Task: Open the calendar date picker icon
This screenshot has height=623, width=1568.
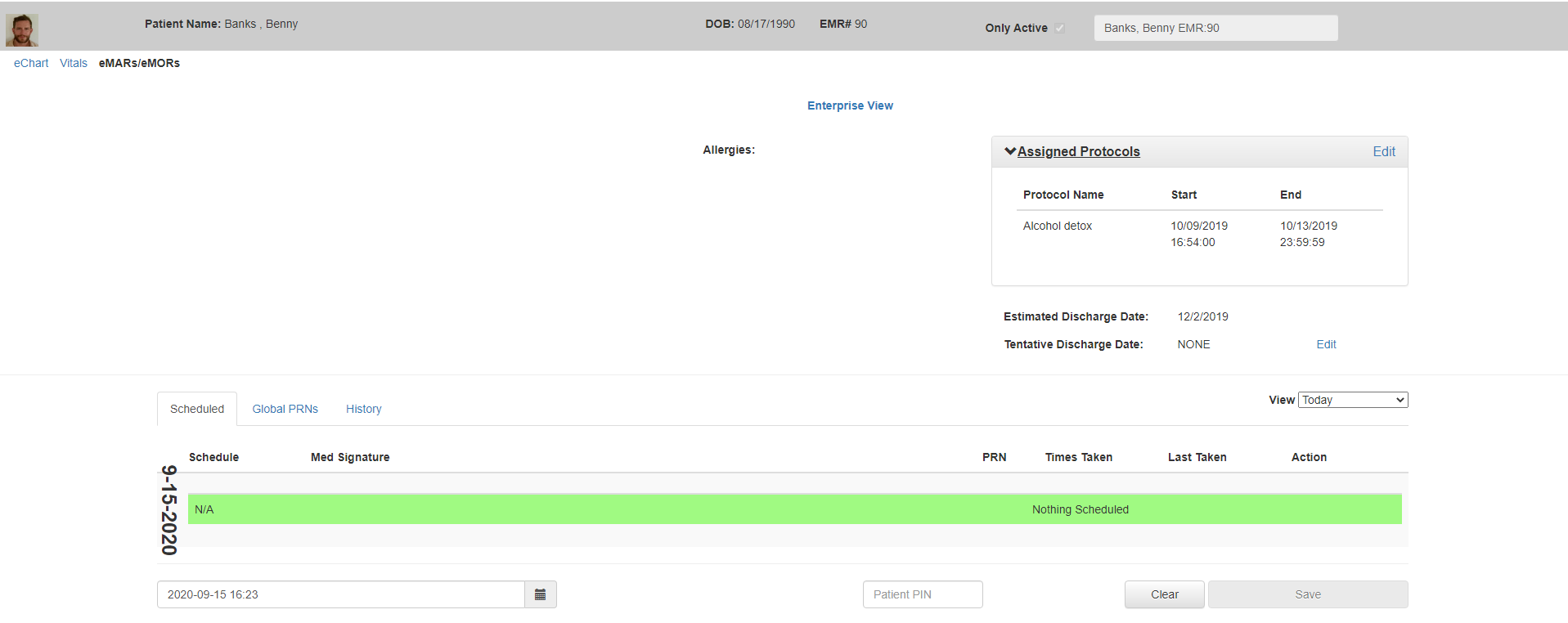Action: [x=540, y=594]
